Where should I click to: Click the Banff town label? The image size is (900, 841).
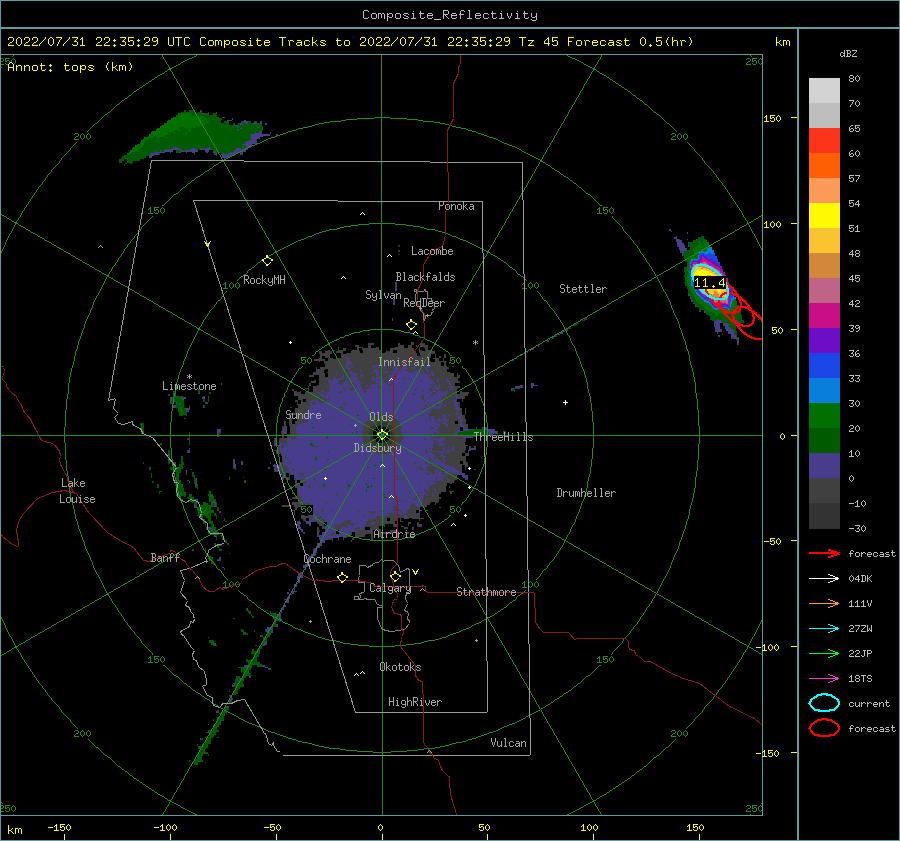click(x=165, y=557)
